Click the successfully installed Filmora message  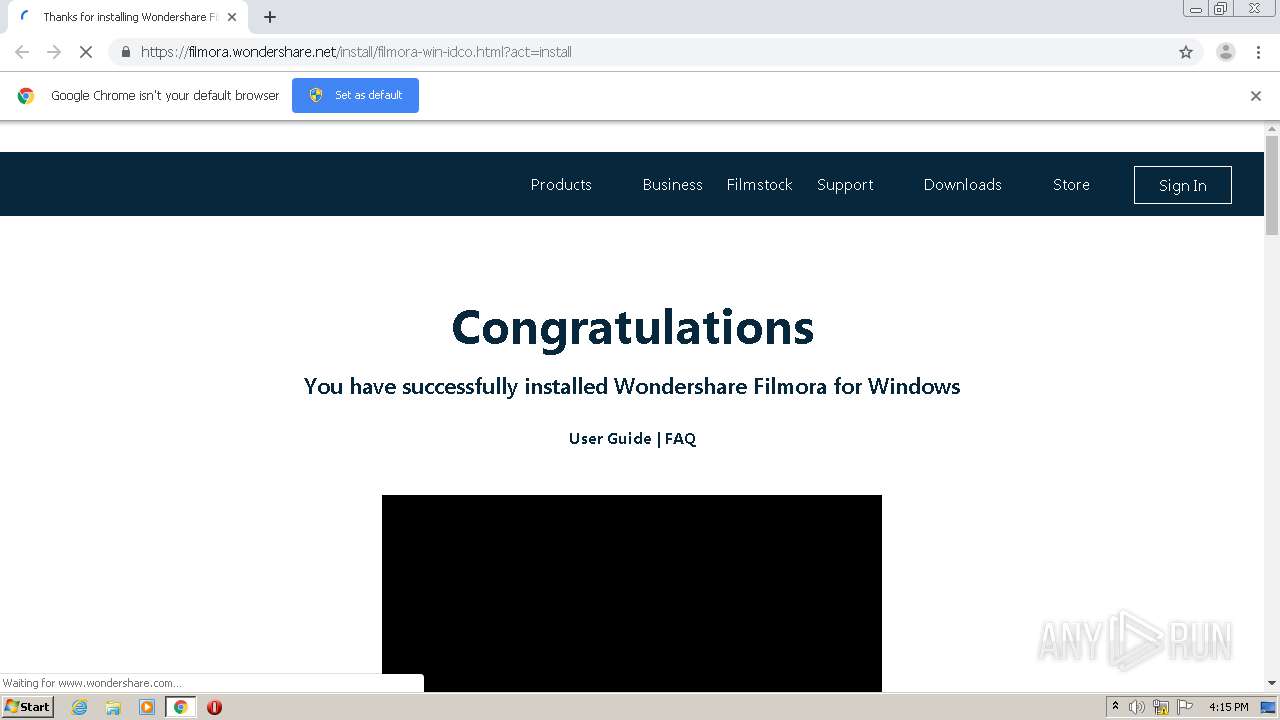pyautogui.click(x=632, y=386)
